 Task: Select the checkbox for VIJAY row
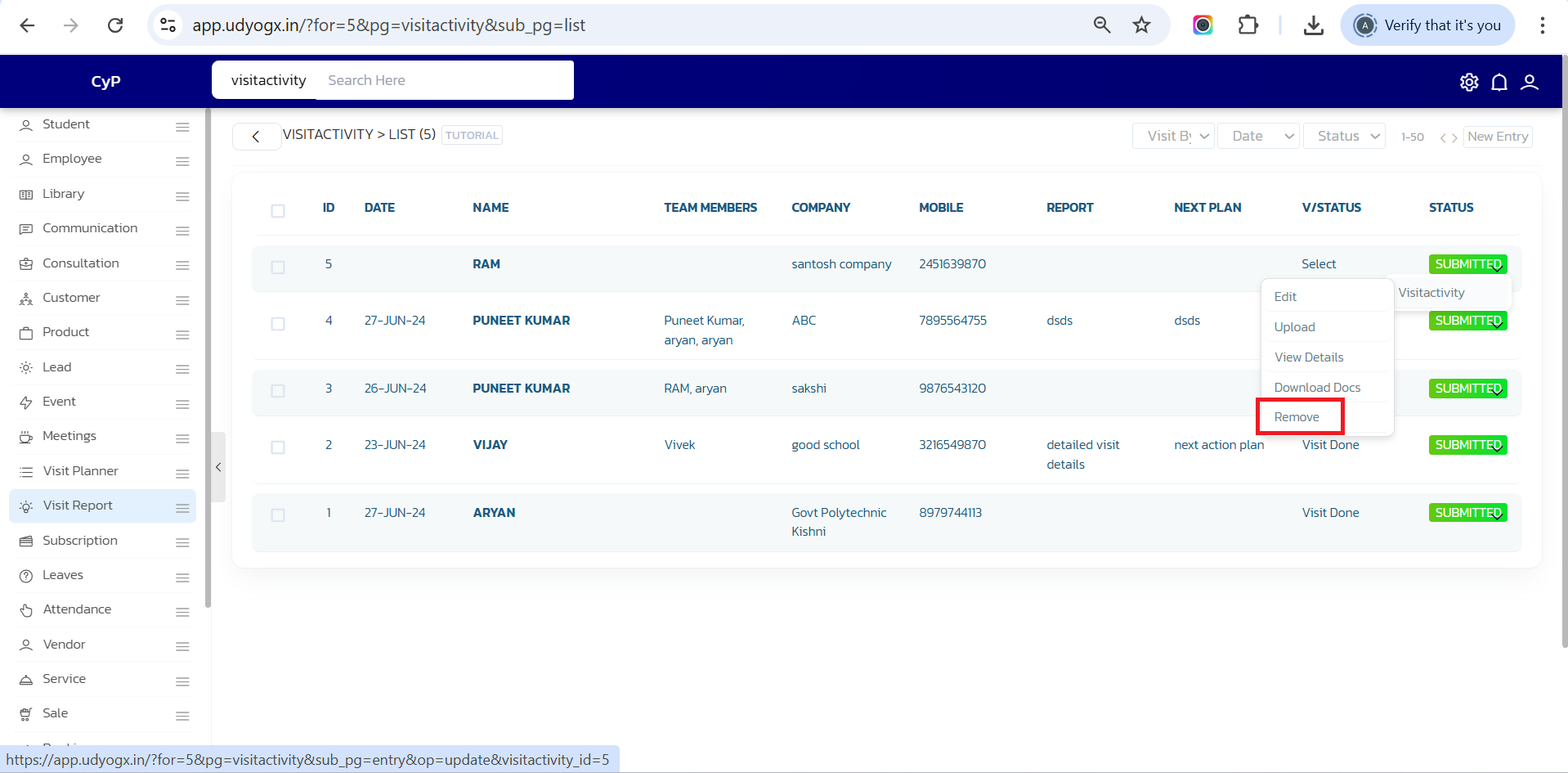tap(278, 447)
